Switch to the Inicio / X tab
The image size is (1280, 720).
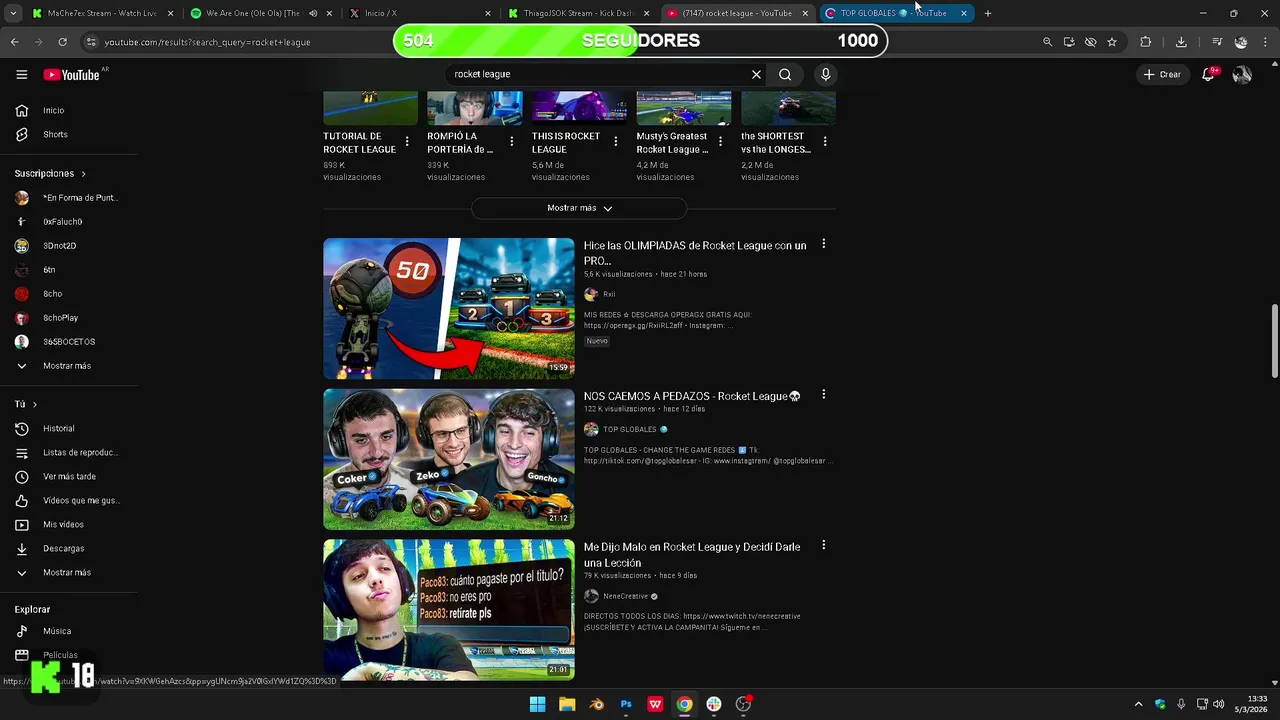(x=418, y=13)
